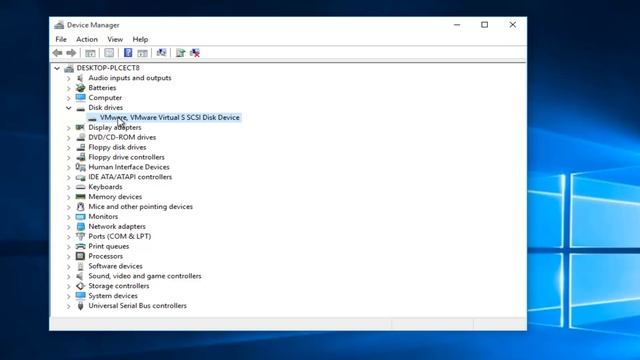The image size is (640, 360).
Task: Select the Batteries label
Action: point(102,88)
